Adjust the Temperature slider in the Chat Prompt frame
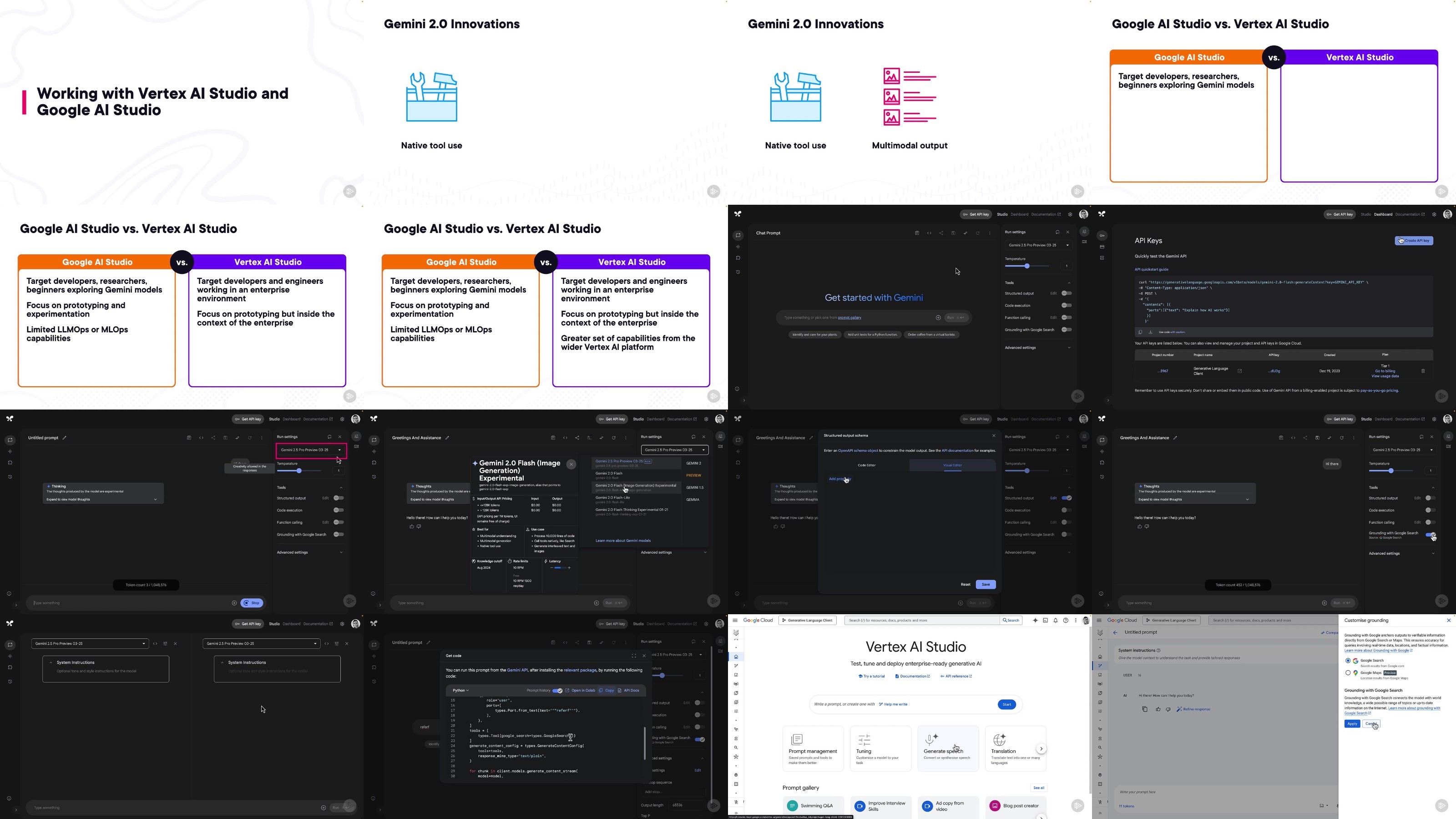The image size is (1456, 819). click(1026, 266)
